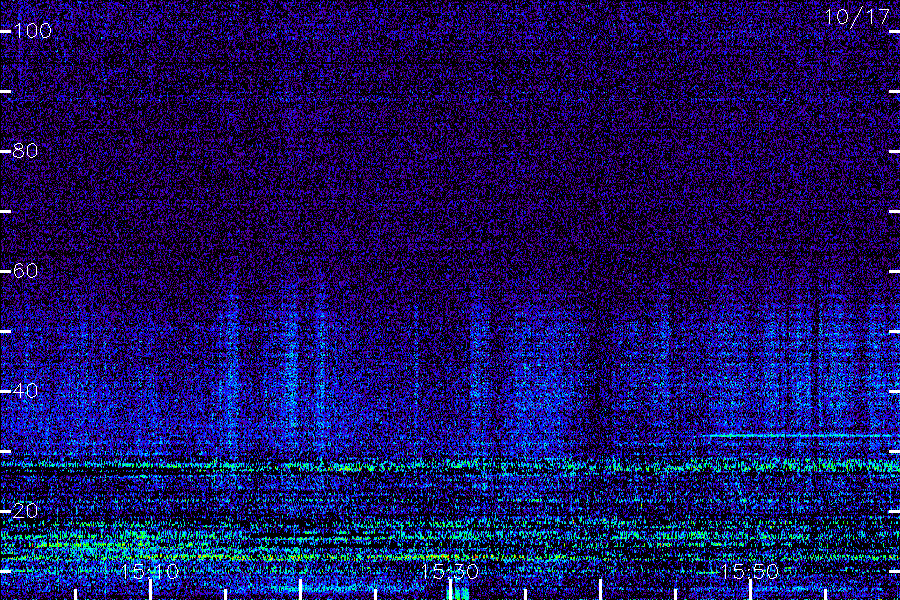900x600 pixels.
Task: Click the 80 frequency axis label
Action: pyautogui.click(x=25, y=150)
